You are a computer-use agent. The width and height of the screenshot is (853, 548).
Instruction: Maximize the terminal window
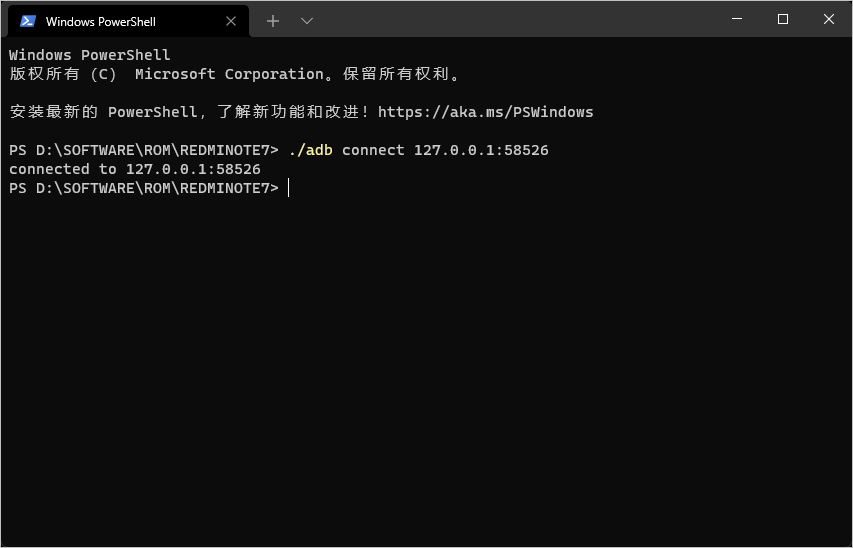(783, 19)
